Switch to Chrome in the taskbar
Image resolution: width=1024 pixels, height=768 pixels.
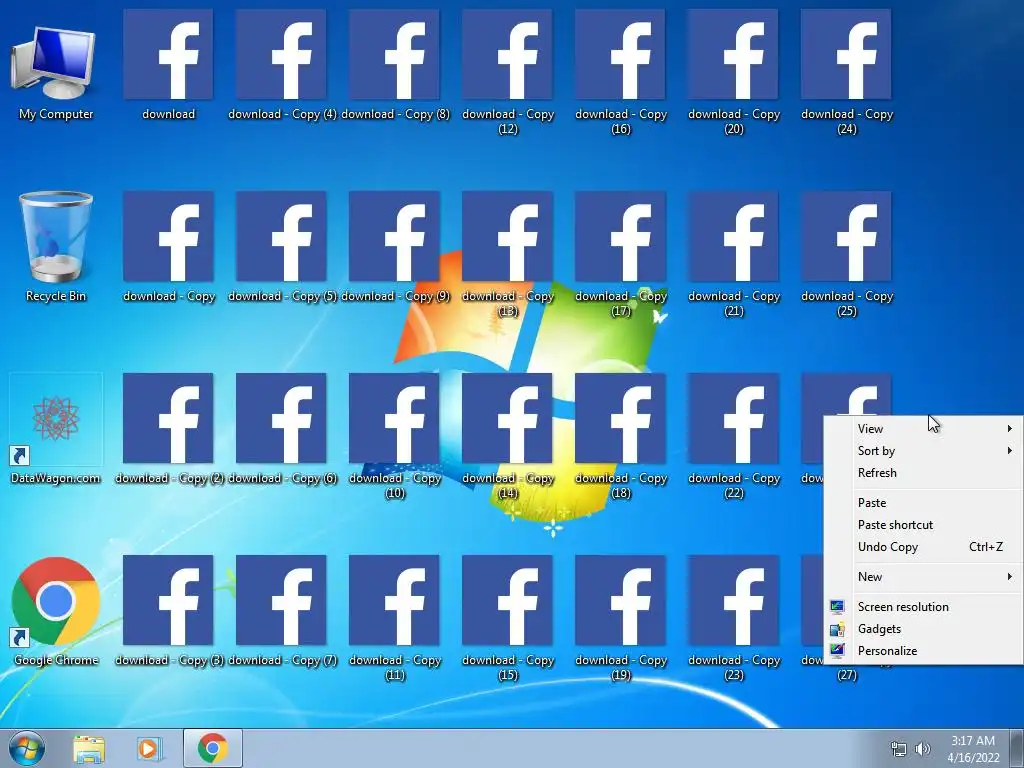pyautogui.click(x=213, y=748)
